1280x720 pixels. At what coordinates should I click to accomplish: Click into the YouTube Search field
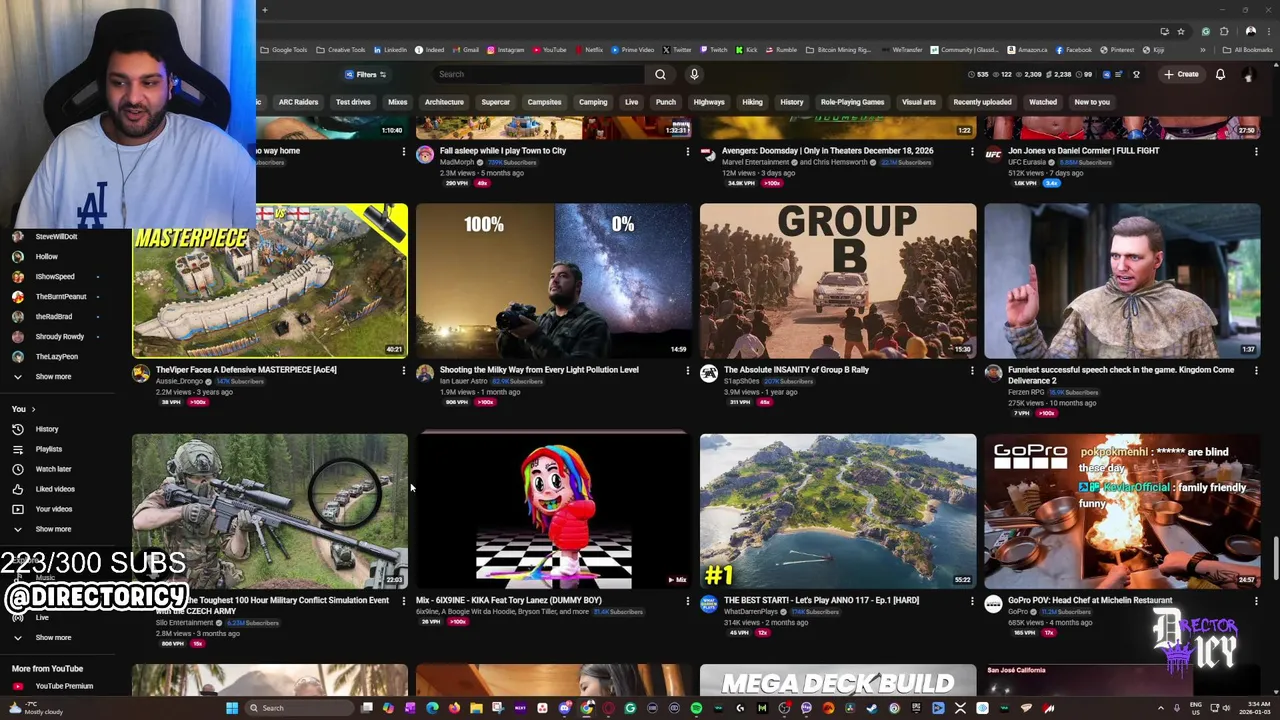coord(540,74)
